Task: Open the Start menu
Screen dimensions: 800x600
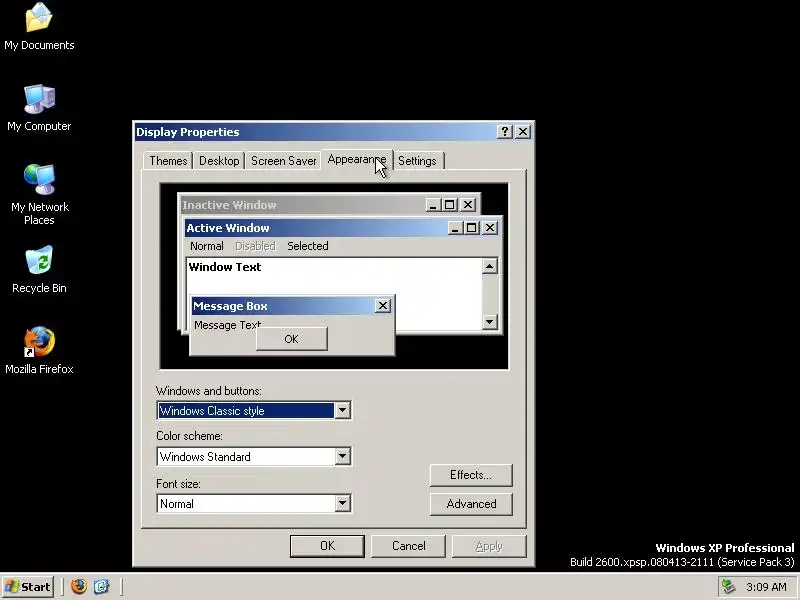Action: [x=28, y=587]
